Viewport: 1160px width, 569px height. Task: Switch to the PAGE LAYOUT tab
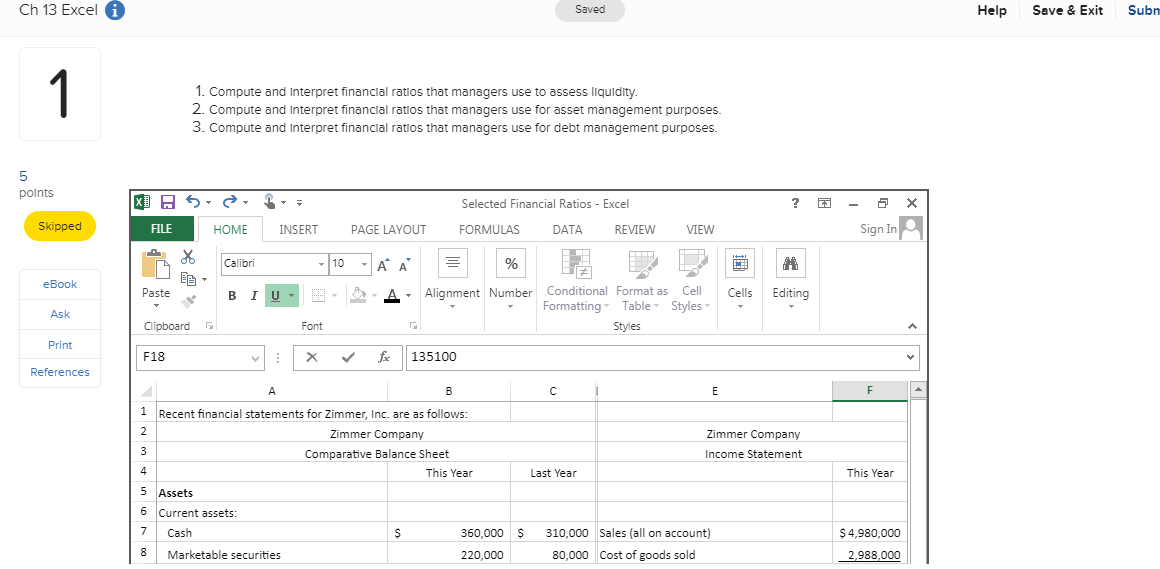(x=388, y=229)
